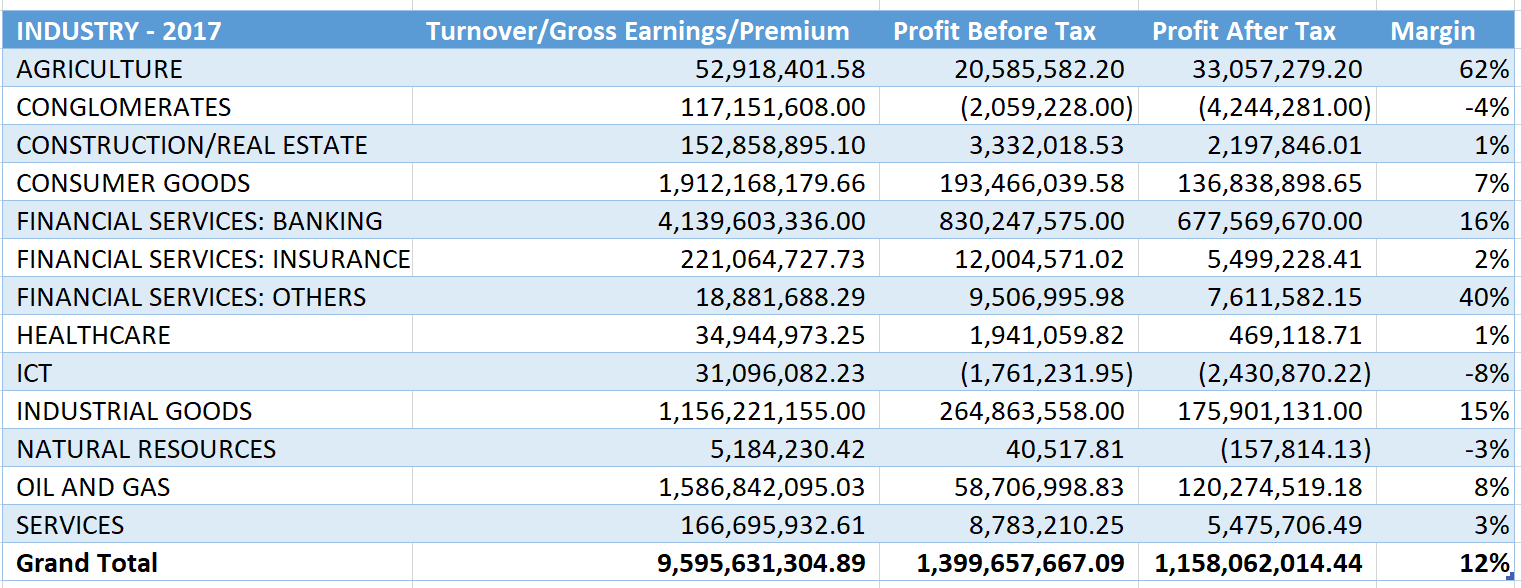This screenshot has width=1521, height=588.
Task: Click the Margin column header
Action: click(1432, 31)
